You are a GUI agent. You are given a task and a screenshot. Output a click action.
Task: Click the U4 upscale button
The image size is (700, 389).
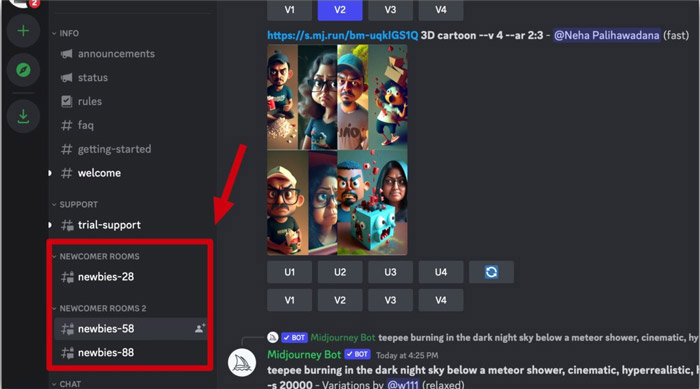(441, 272)
